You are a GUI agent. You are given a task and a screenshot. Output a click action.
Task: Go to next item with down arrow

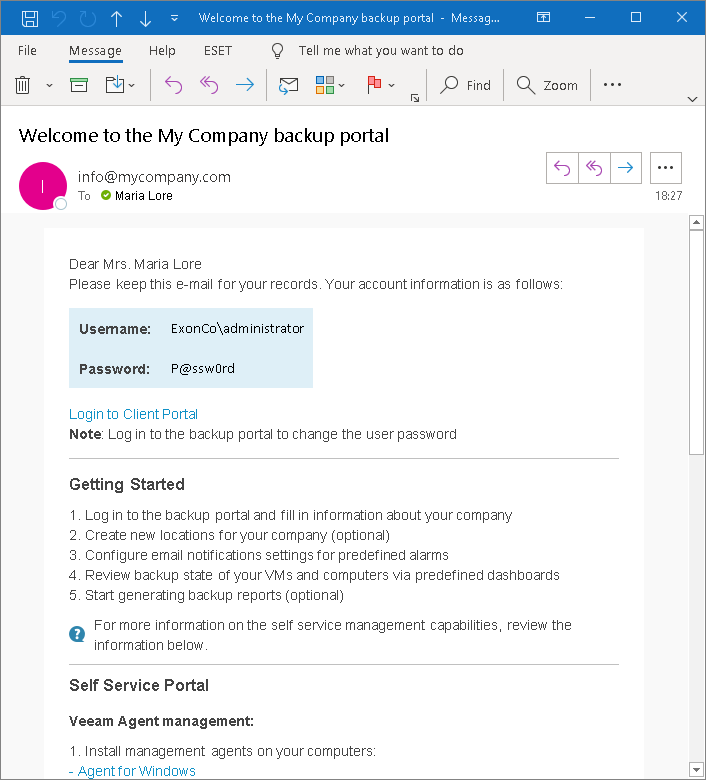146,18
